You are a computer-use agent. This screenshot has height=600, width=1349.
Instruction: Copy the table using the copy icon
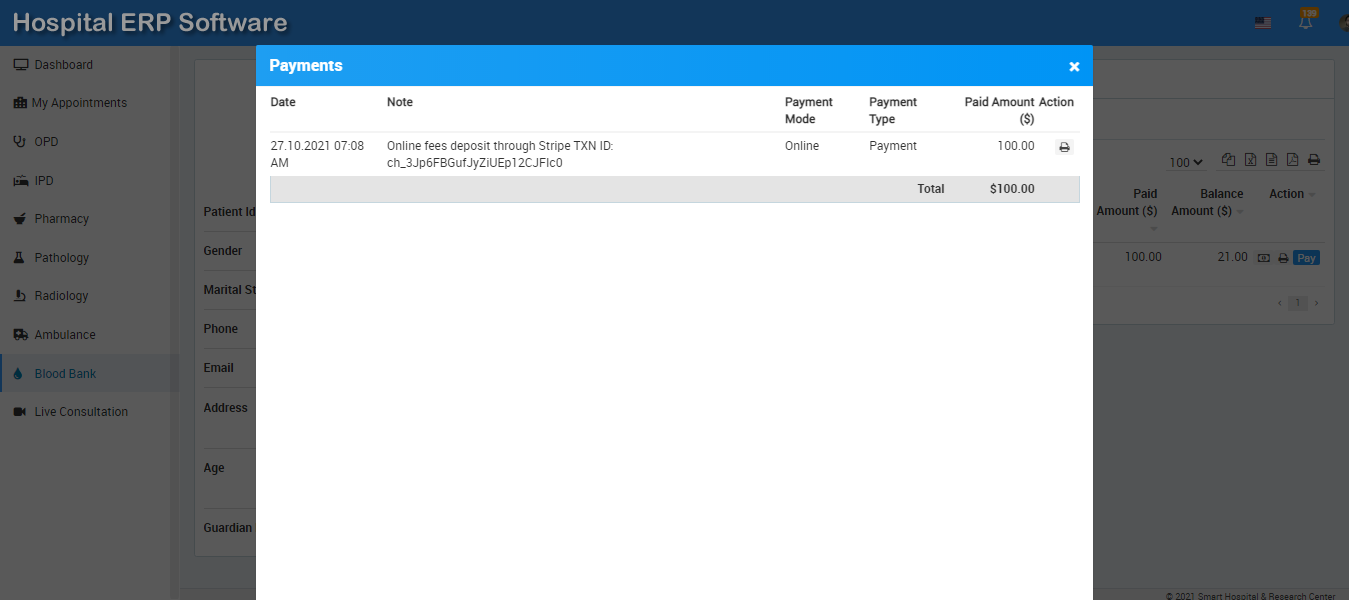coord(1228,160)
